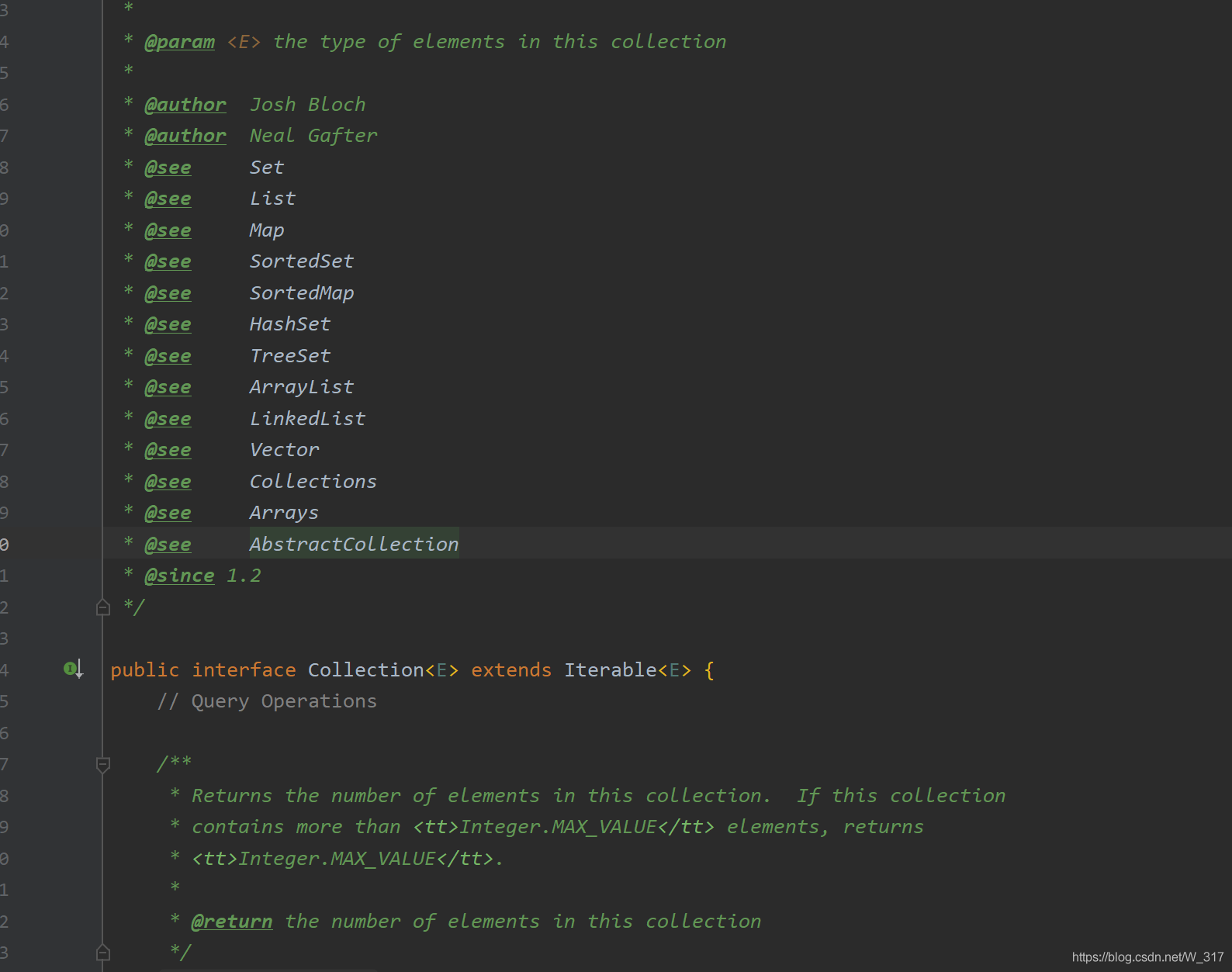Click the version number 1.2
The width and height of the screenshot is (1232, 972).
pos(244,576)
